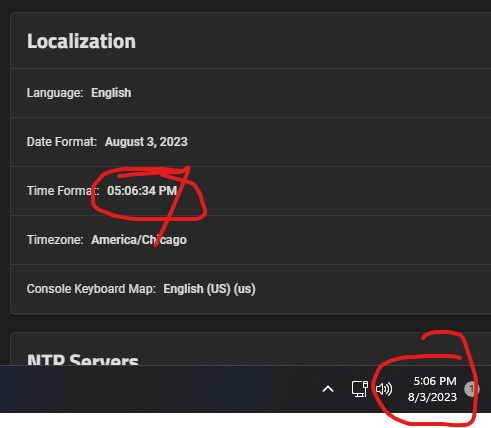Viewport: 491px width, 428px height.
Task: Click the Localization card heading
Action: (81, 41)
